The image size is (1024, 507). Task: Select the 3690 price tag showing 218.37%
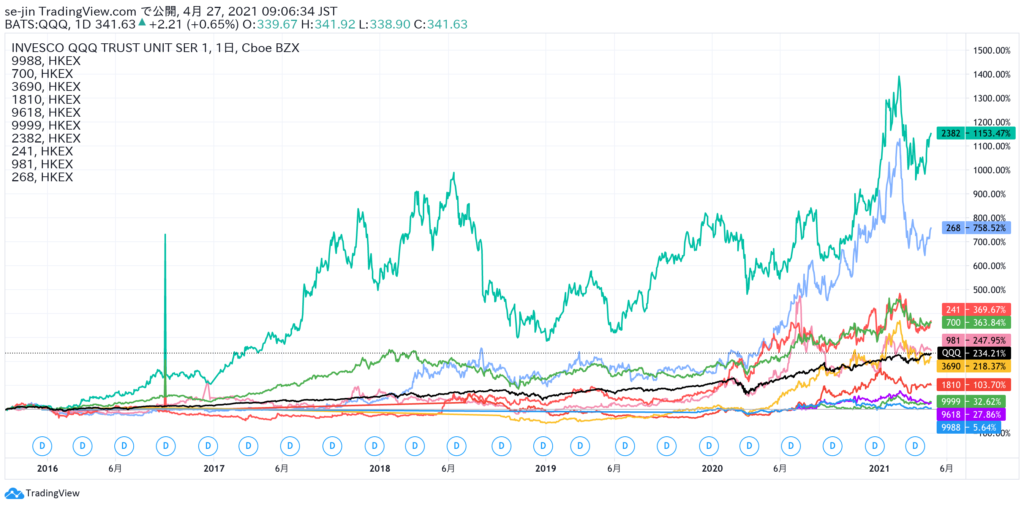[x=976, y=365]
